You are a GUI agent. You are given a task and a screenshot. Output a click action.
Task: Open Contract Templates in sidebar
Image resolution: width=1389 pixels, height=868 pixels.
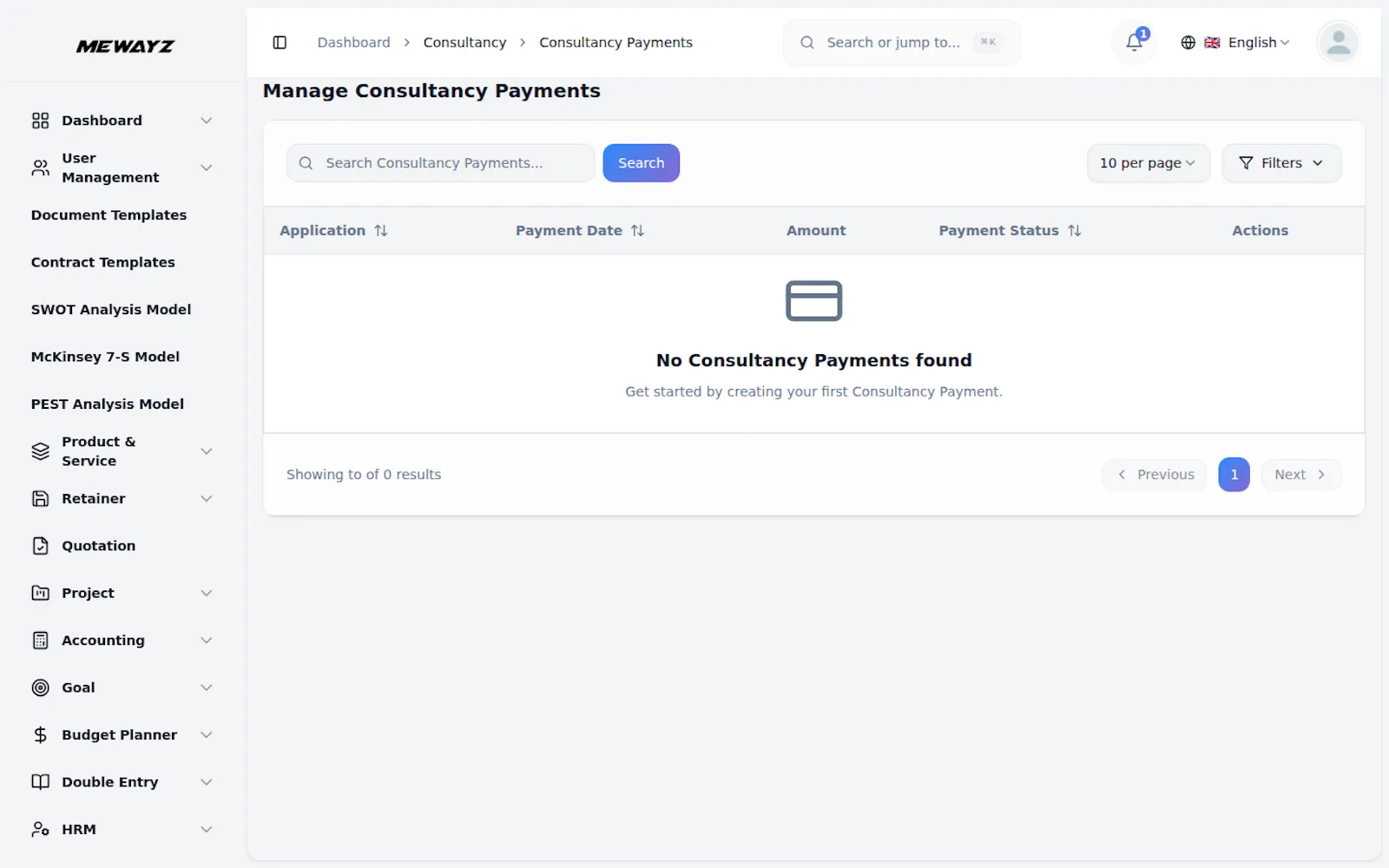pyautogui.click(x=102, y=262)
